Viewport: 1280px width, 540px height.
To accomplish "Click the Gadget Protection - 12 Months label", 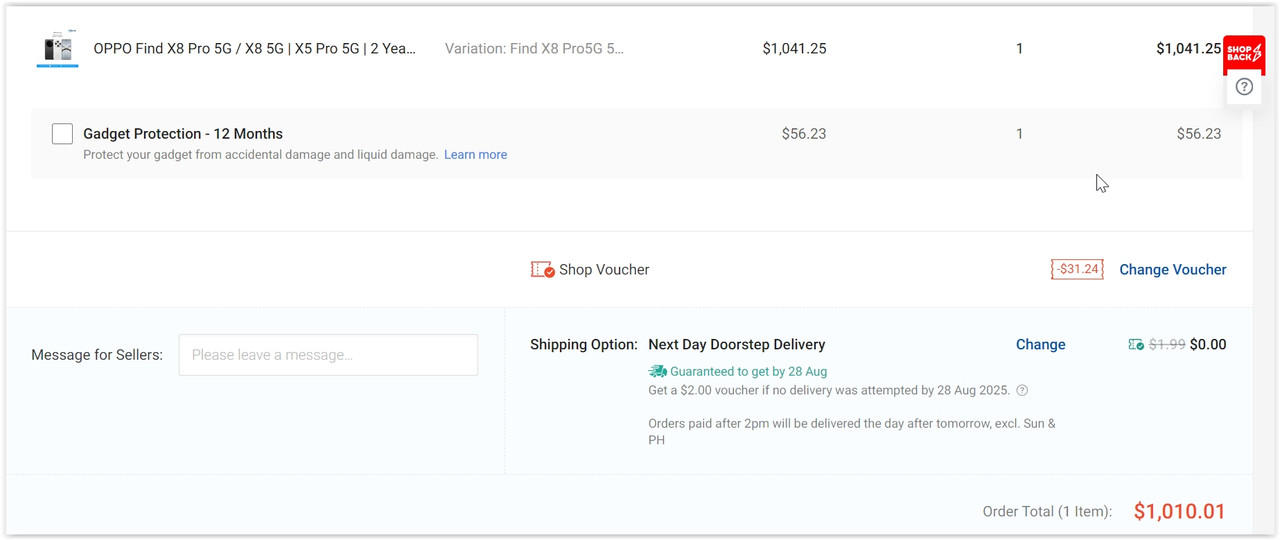I will [183, 134].
